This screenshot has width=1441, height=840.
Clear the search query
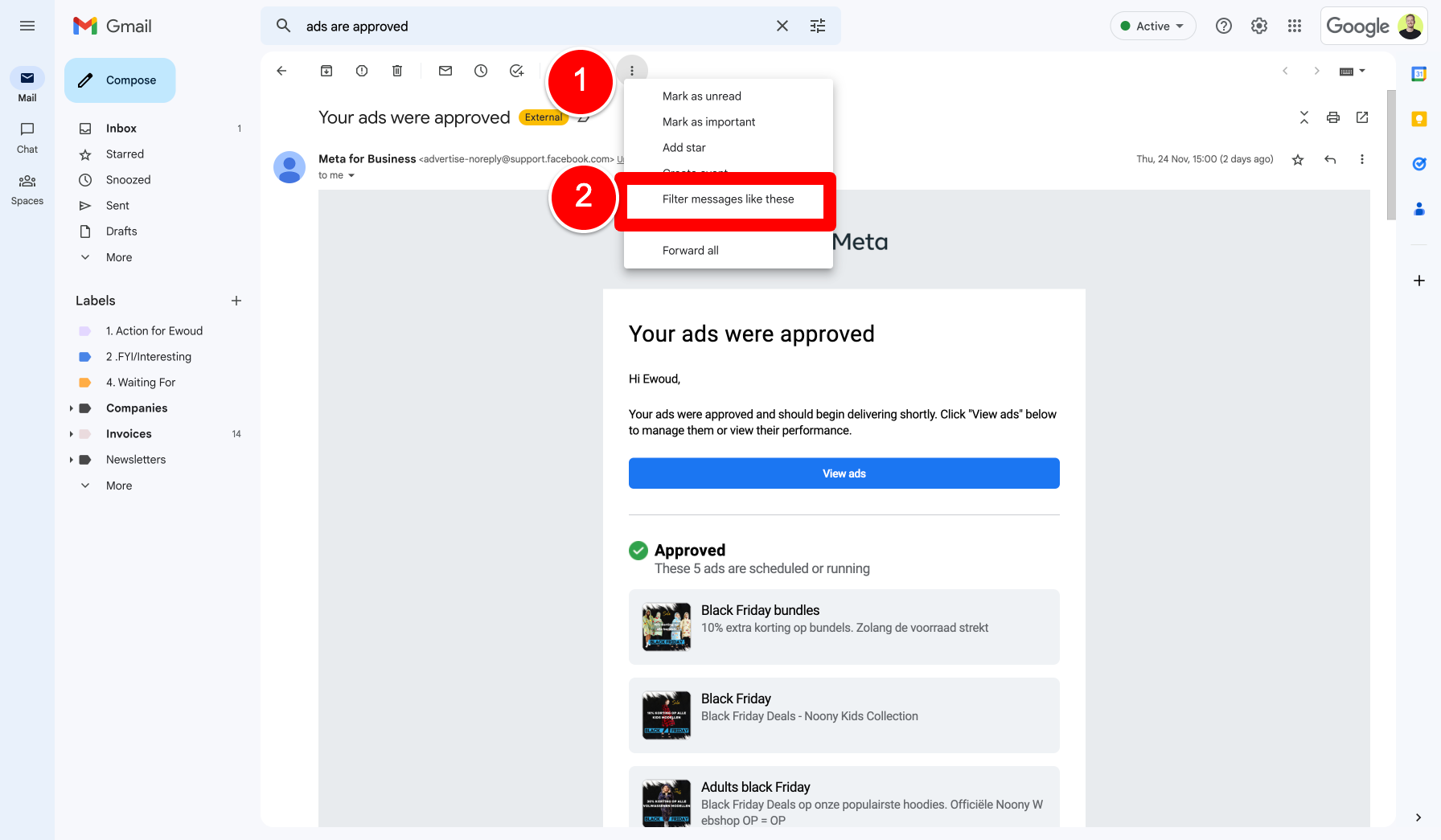[782, 26]
